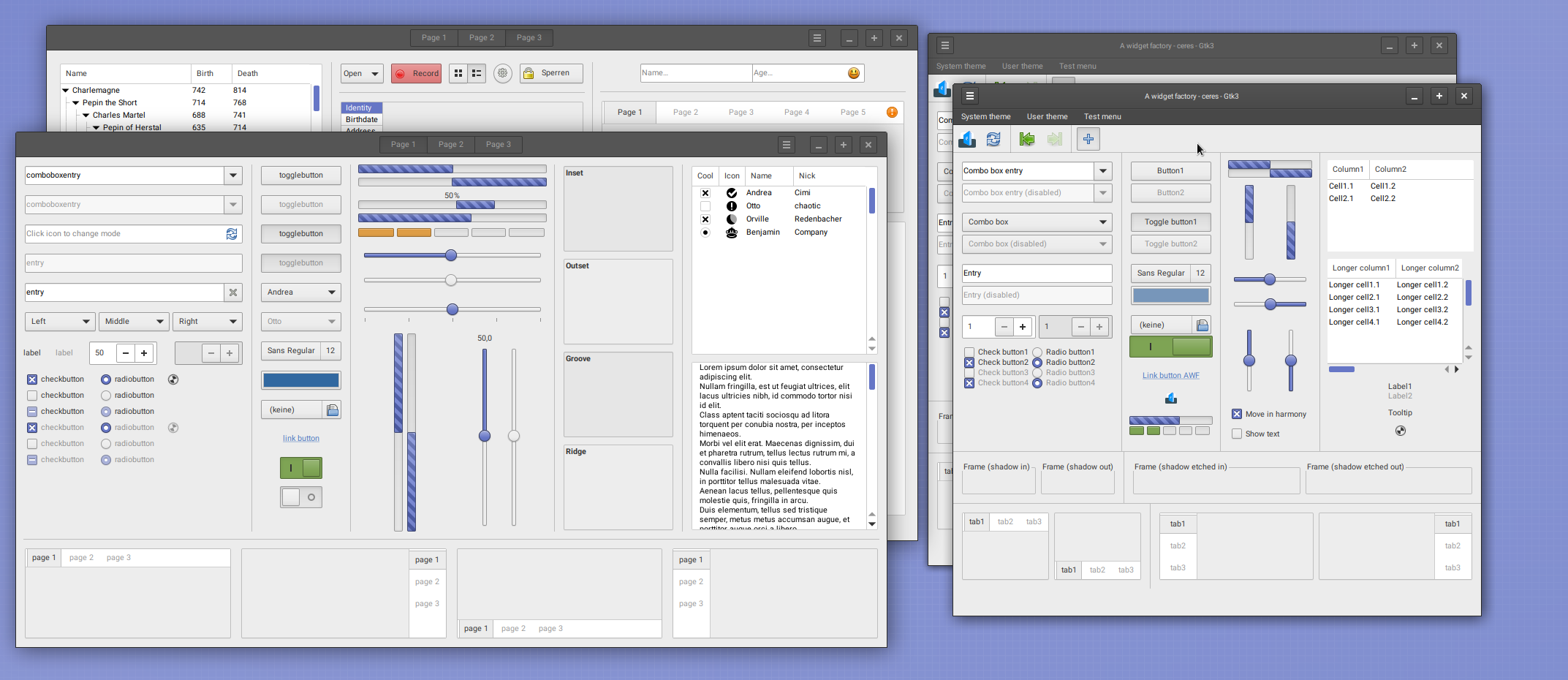Viewport: 1568px width, 680px height.
Task: Enable the Show text checkbox
Action: [x=1237, y=434]
